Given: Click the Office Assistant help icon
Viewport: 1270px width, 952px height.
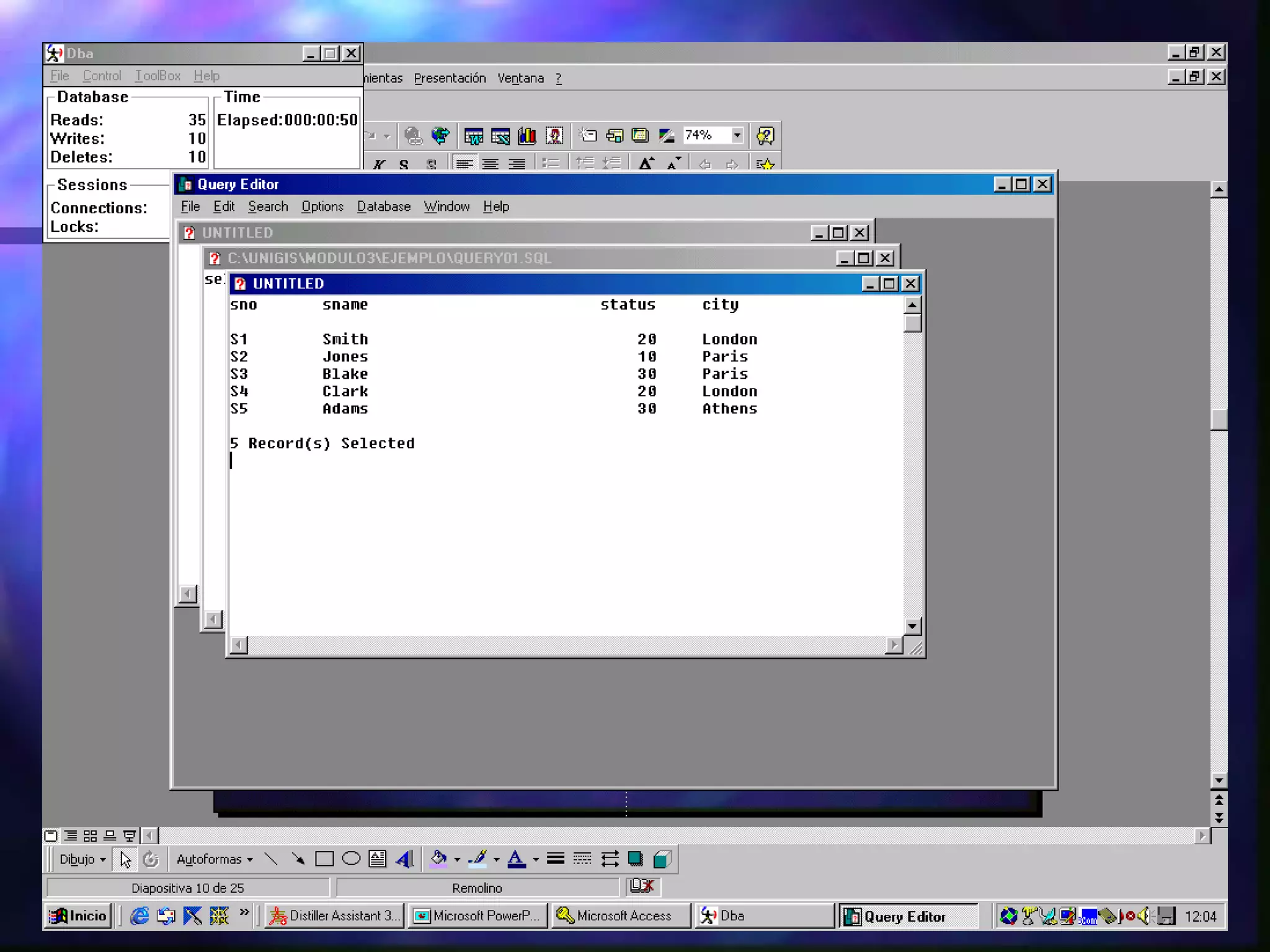Looking at the screenshot, I should tap(765, 136).
